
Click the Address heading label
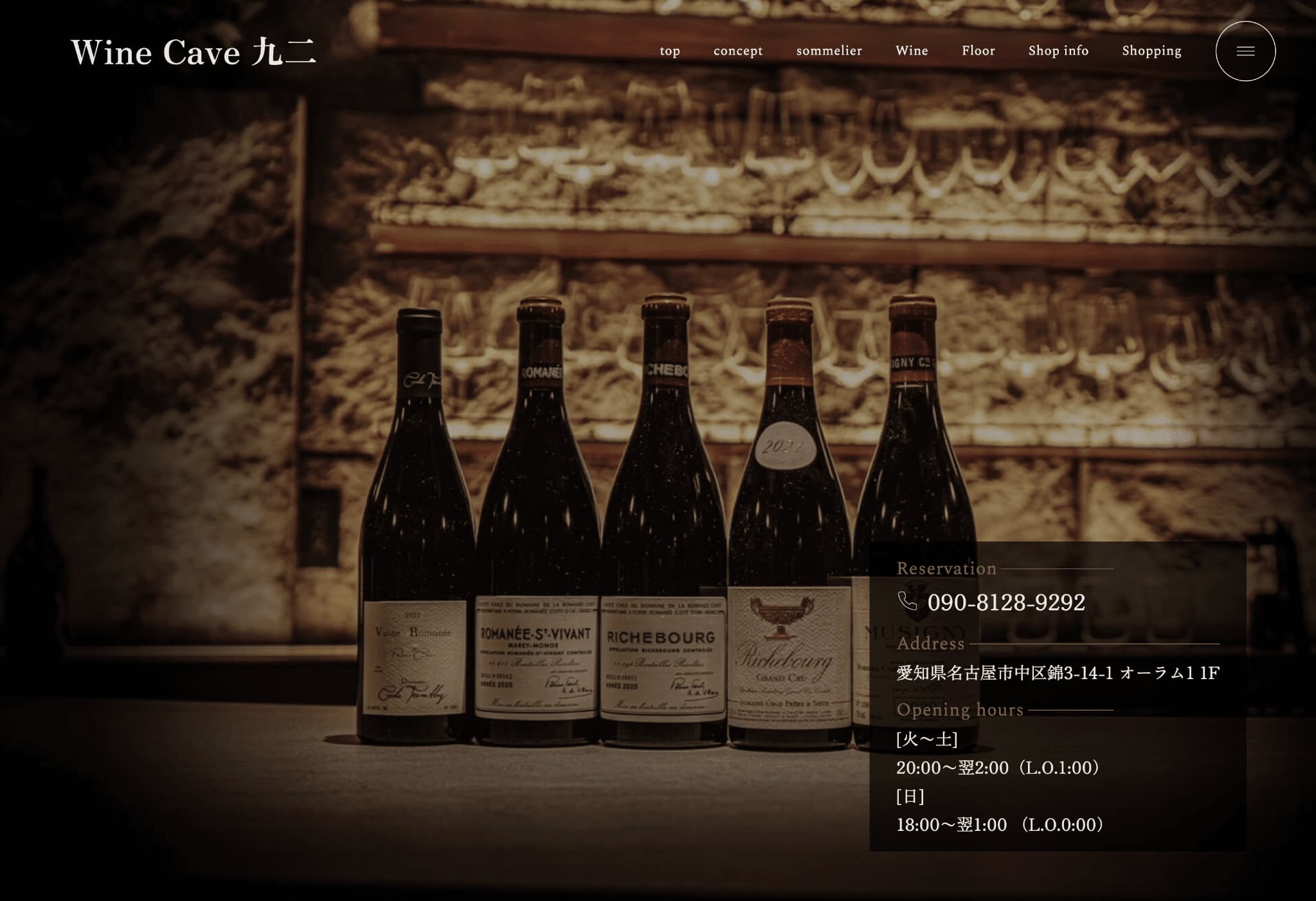[930, 644]
